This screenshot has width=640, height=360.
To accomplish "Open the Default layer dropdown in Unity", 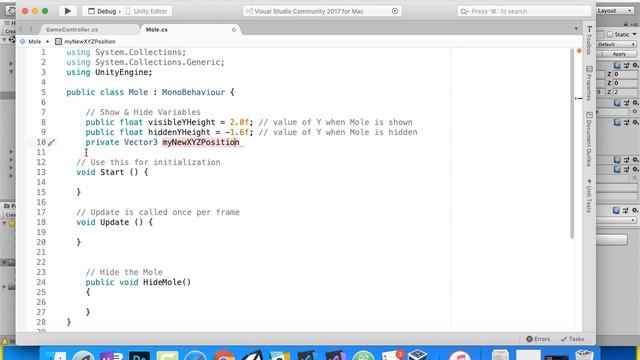I will pyautogui.click(x=616, y=44).
